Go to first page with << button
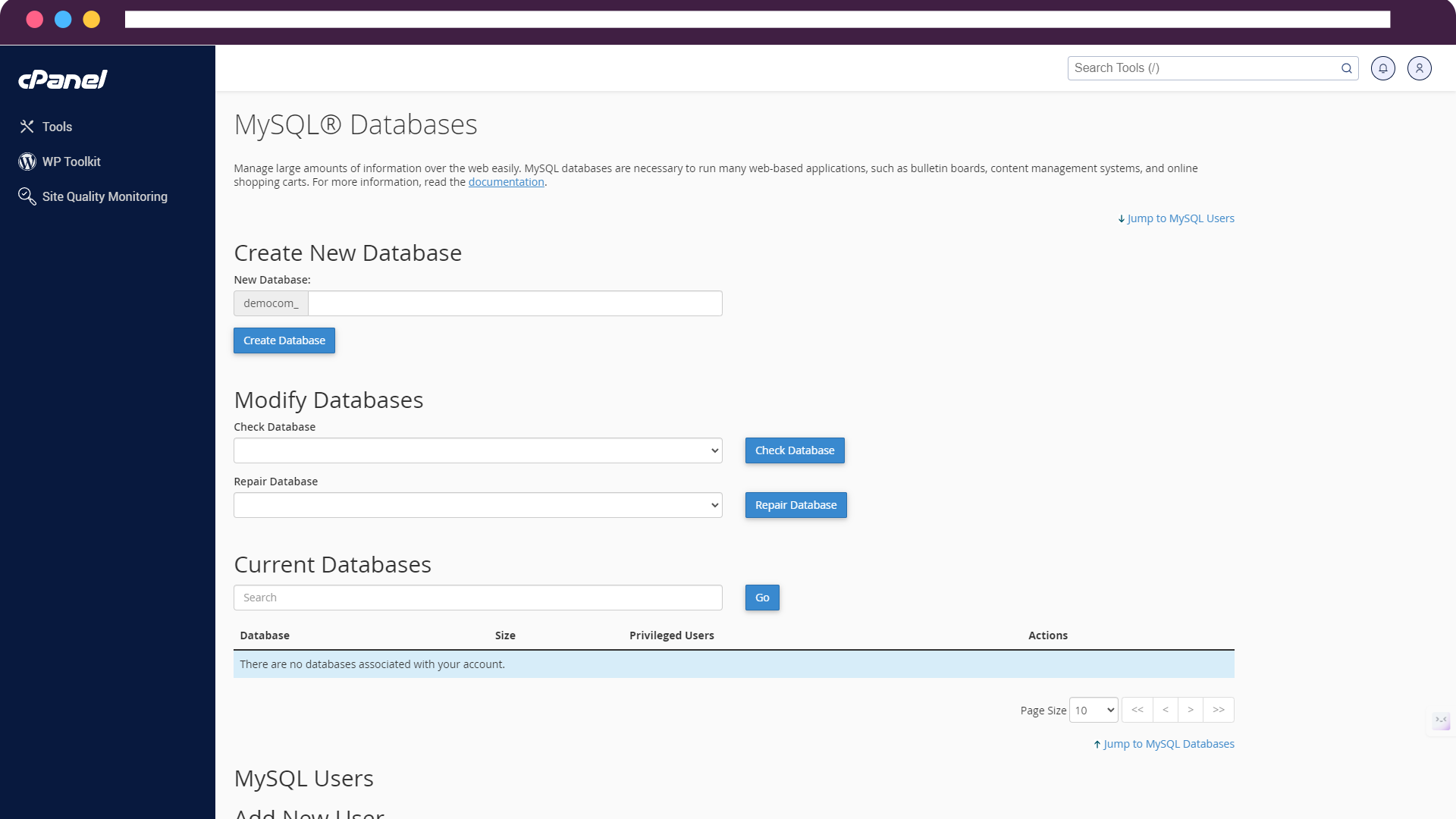The image size is (1456, 819). click(1137, 710)
